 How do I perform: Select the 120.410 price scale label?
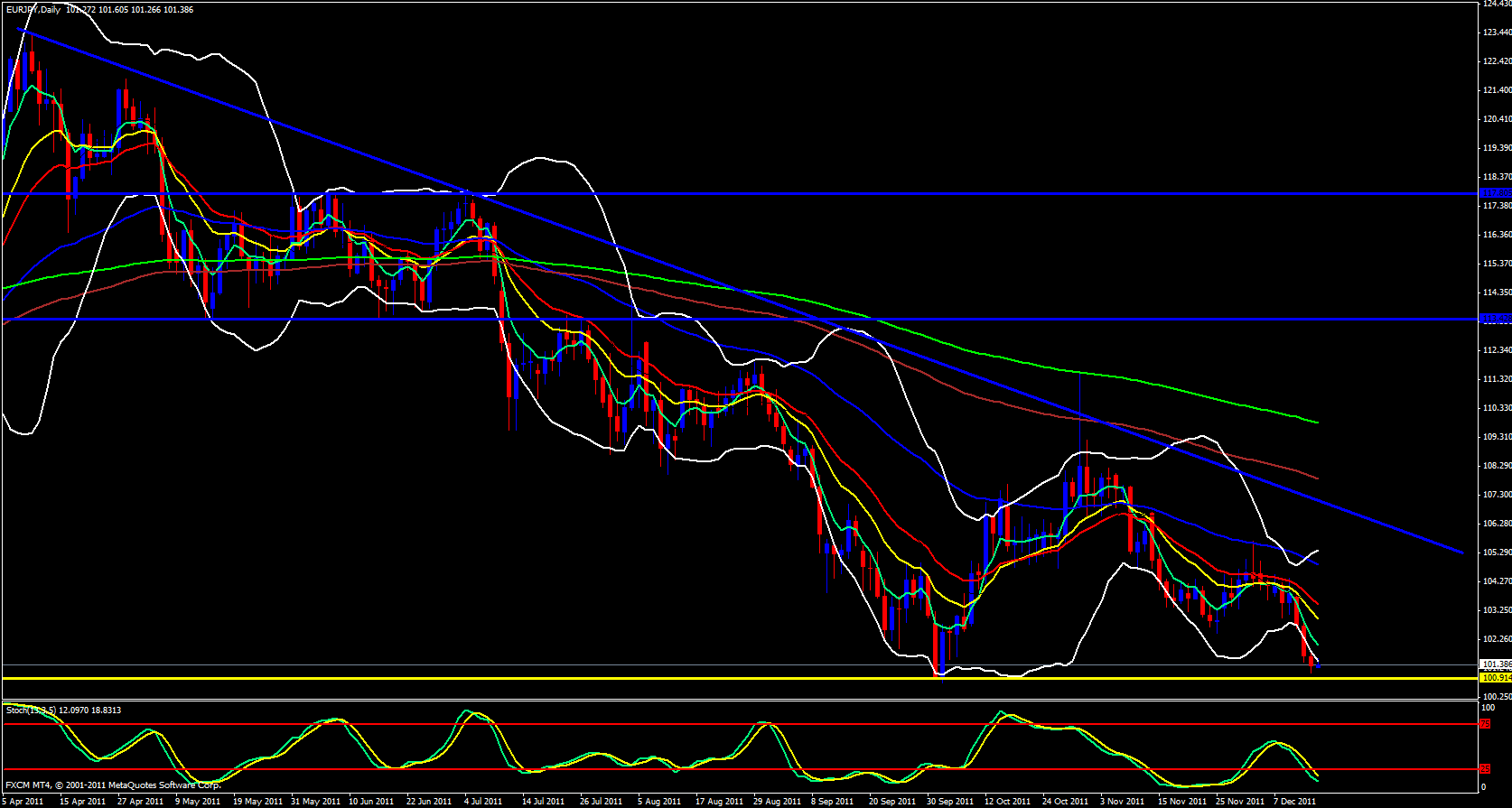coord(1496,119)
